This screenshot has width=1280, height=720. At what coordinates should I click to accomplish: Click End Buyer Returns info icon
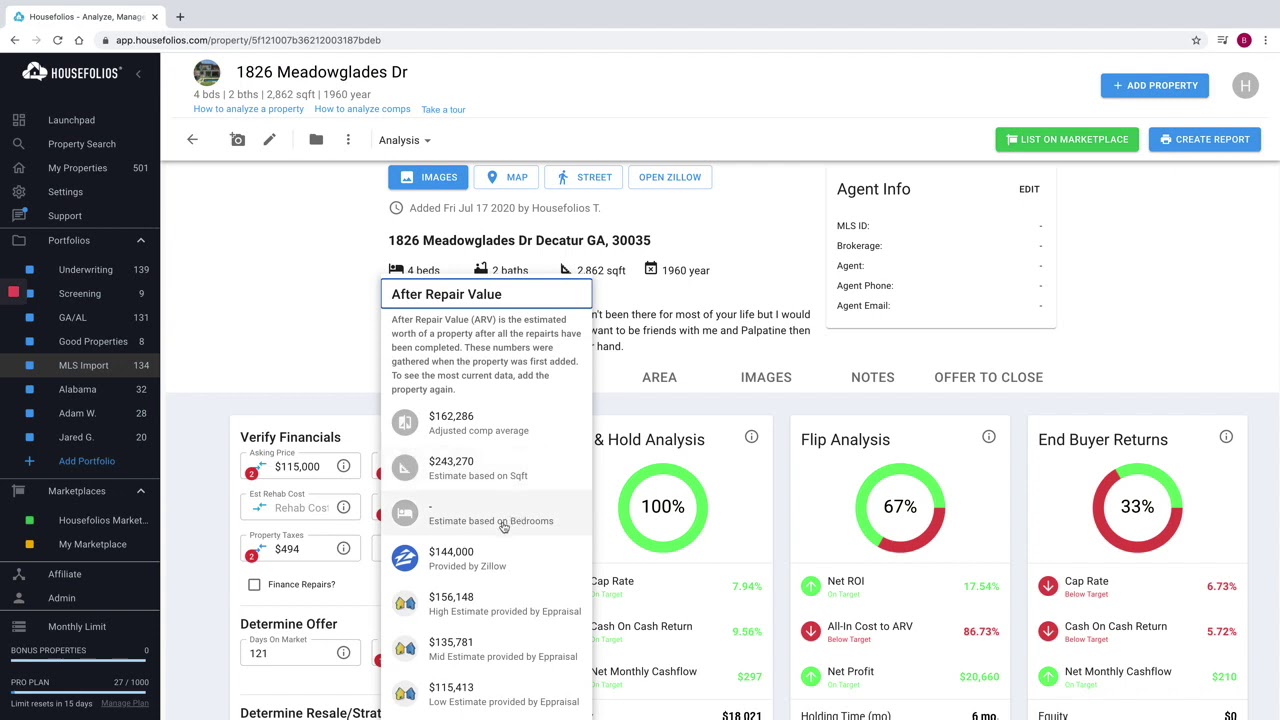pos(1226,437)
